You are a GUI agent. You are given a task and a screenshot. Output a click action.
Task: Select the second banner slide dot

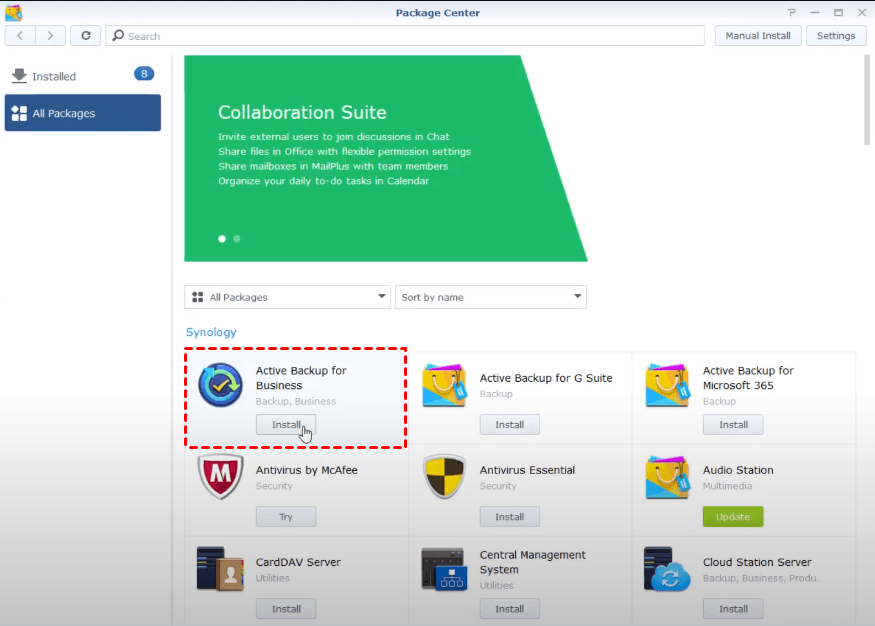tap(237, 239)
